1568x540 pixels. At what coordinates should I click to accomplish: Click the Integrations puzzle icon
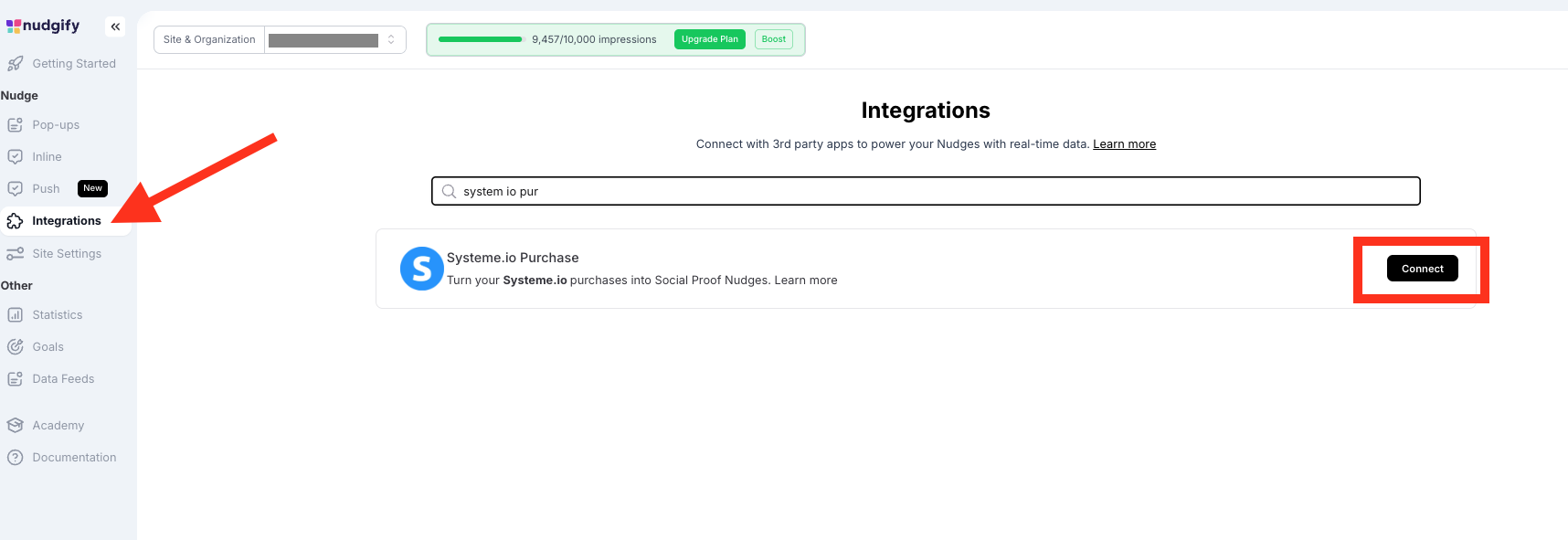[x=16, y=221]
